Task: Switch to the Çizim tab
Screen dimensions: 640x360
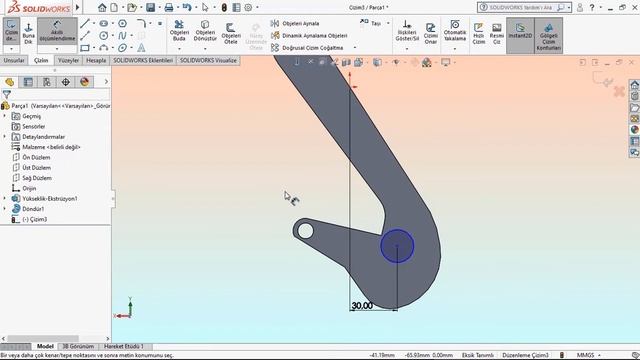Action: coord(41,60)
